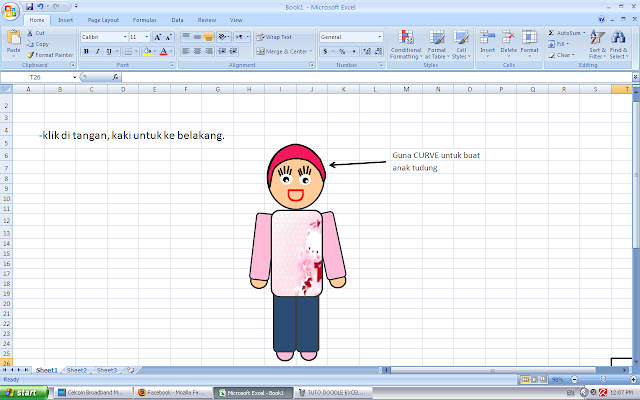This screenshot has height=400, width=640.
Task: Switch to the Insert ribbon tab
Action: [65, 20]
